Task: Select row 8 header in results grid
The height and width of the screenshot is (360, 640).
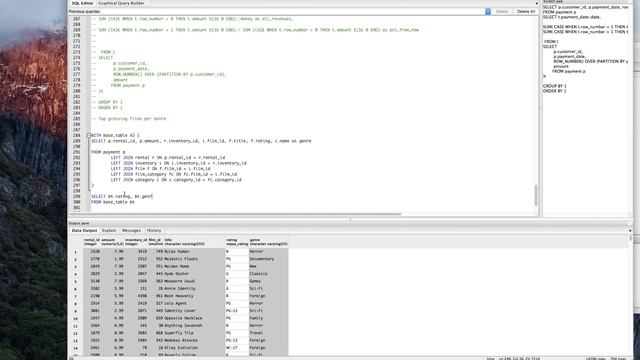Action: (x=76, y=304)
